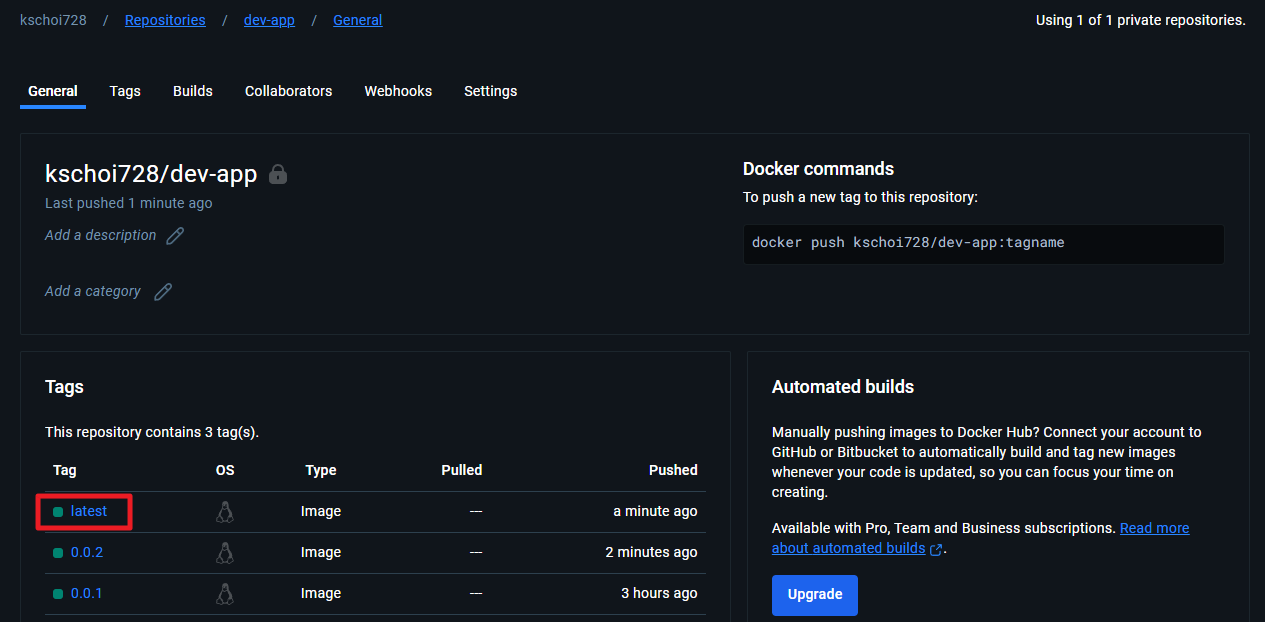Click the Image type in the 0.0.2 row

321,552
